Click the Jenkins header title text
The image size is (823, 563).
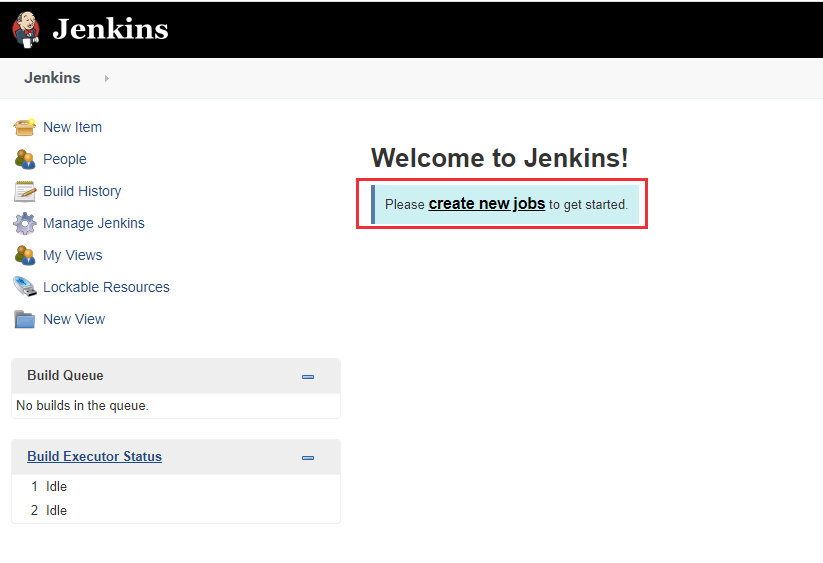pyautogui.click(x=110, y=29)
